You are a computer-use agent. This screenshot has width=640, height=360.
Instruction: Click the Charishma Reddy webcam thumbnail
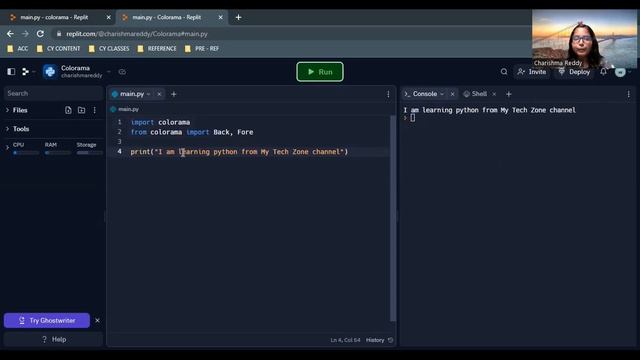coord(584,39)
